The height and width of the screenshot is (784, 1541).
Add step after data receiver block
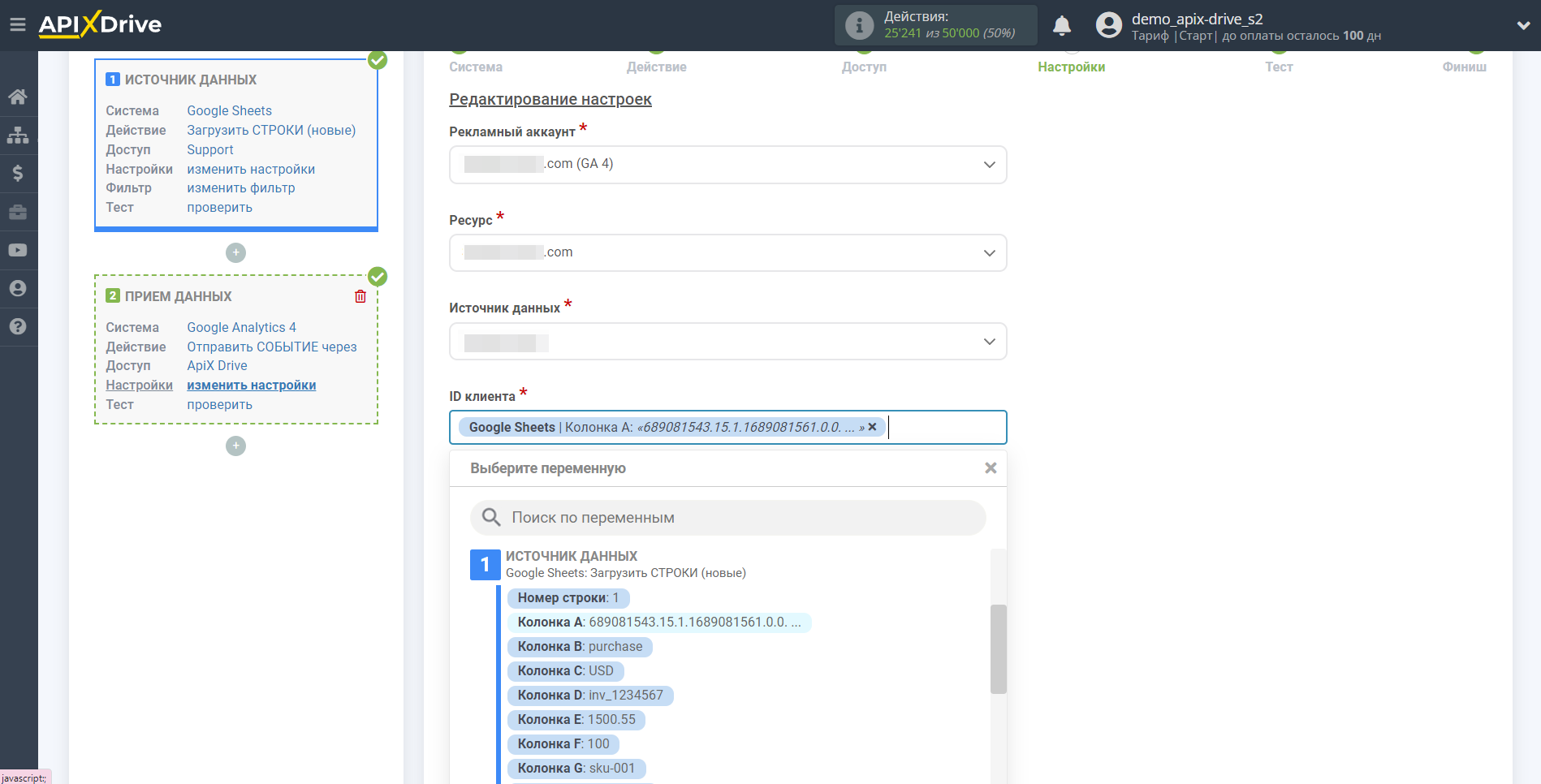pyautogui.click(x=235, y=446)
